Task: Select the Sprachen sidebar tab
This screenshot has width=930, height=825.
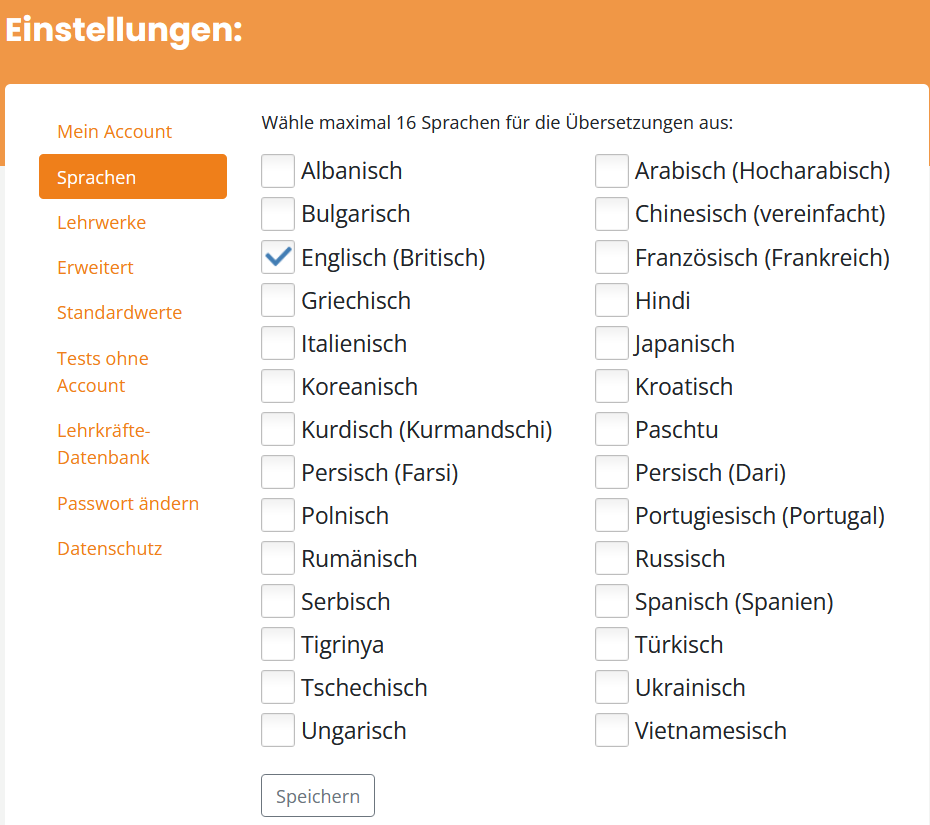Action: tap(133, 177)
